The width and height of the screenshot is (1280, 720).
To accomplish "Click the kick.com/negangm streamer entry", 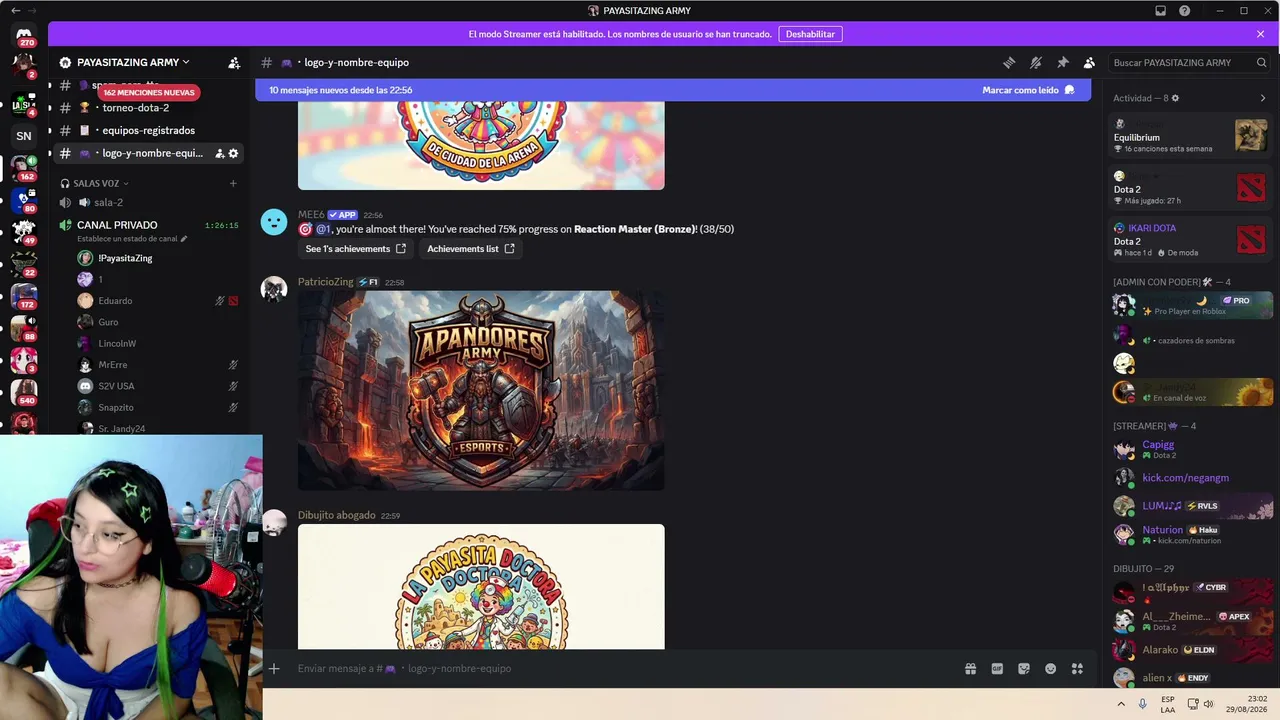I will click(1190, 478).
